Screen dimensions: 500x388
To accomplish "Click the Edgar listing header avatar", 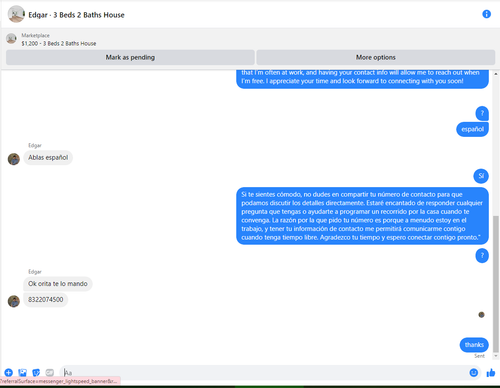I will click(x=16, y=14).
